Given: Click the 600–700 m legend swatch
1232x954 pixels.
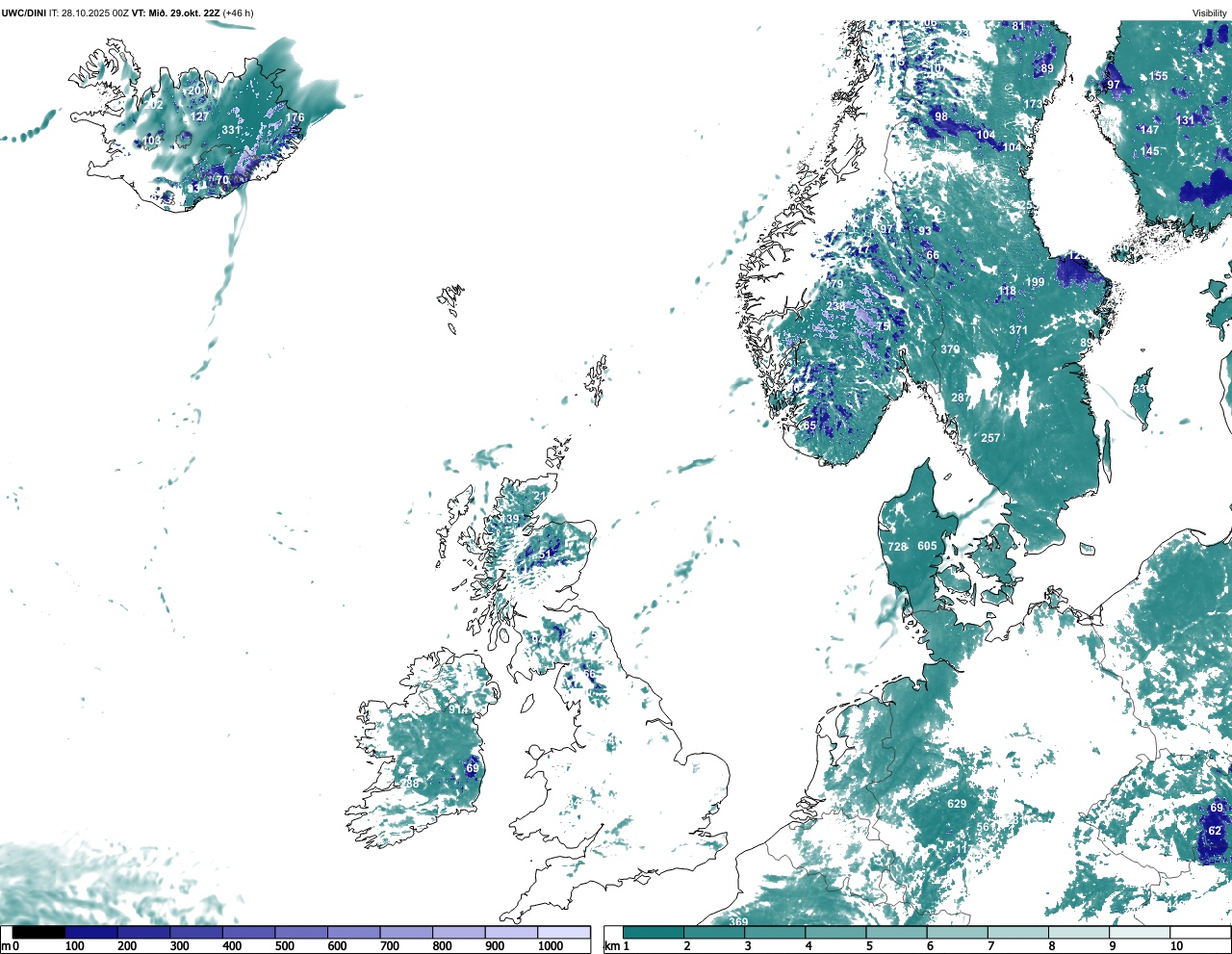Looking at the screenshot, I should point(353,932).
